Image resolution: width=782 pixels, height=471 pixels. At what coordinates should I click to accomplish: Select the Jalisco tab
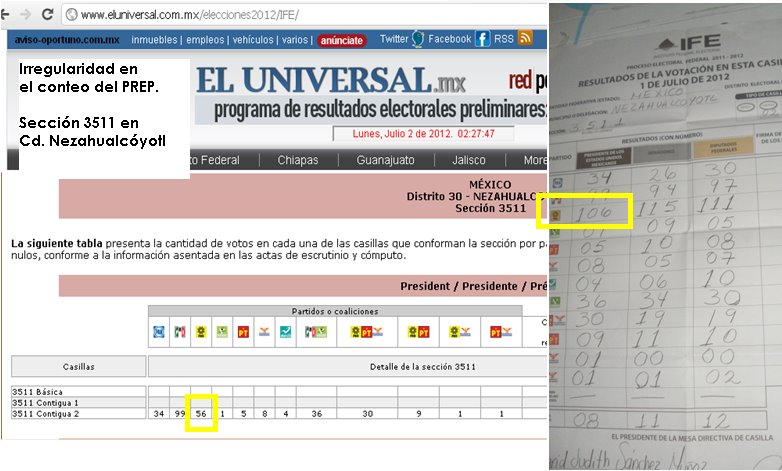pyautogui.click(x=468, y=160)
